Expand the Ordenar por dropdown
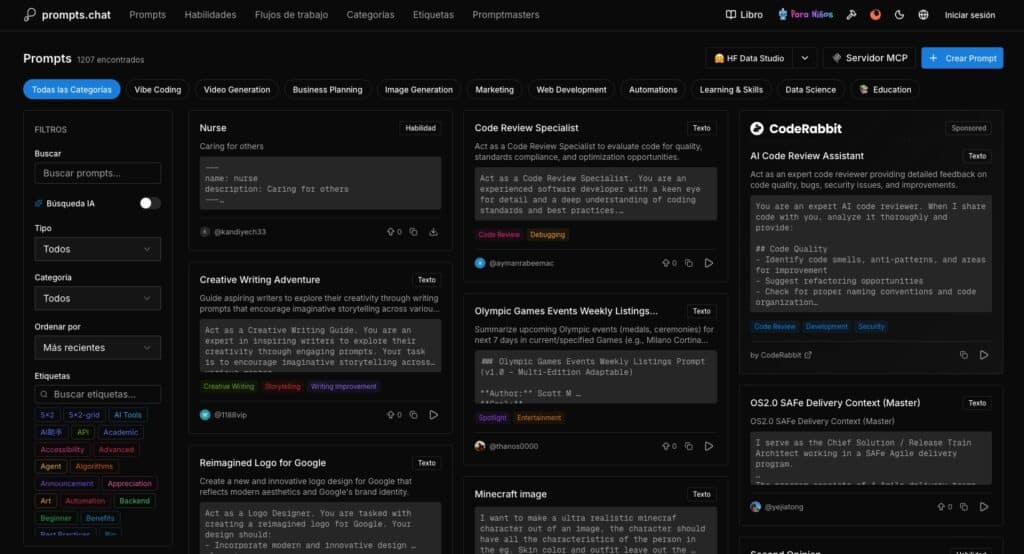 (97, 348)
